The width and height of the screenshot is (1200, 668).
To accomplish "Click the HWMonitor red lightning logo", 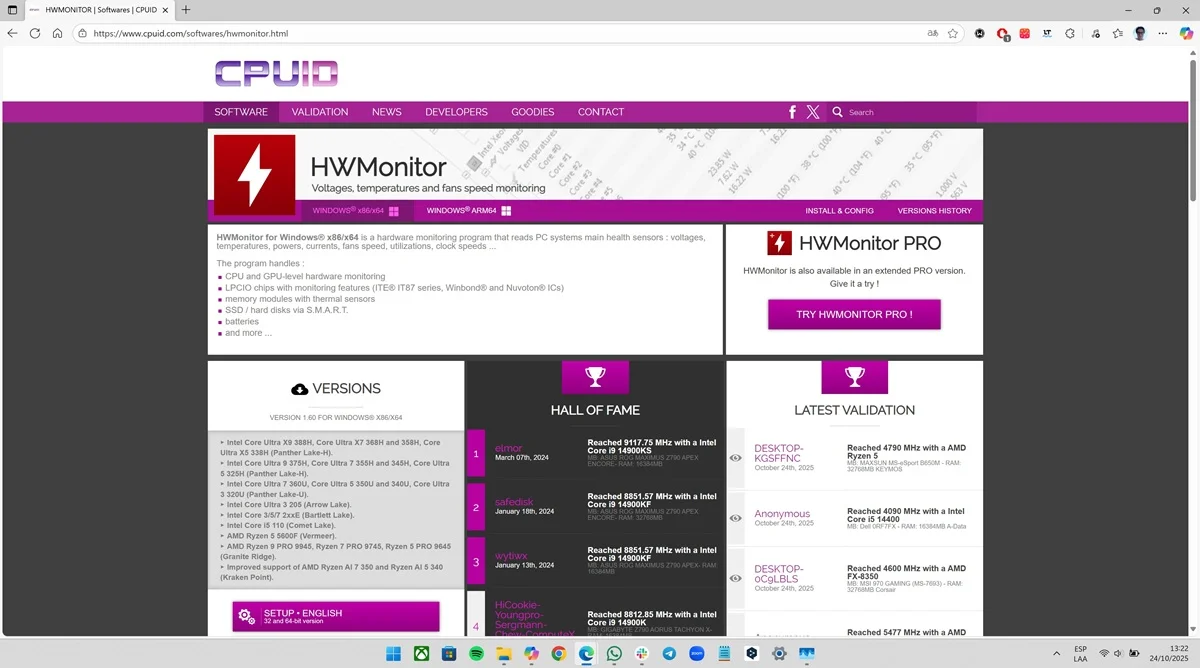I will [x=255, y=175].
